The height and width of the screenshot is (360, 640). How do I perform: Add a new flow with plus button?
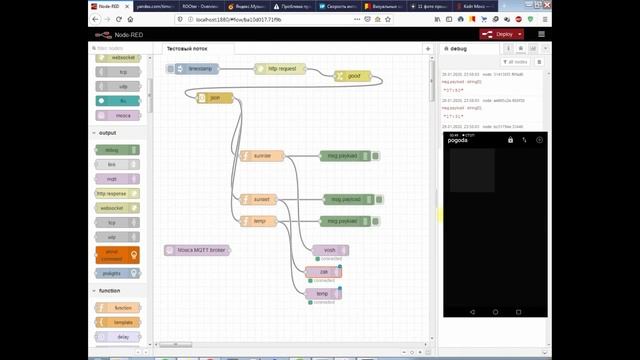(428, 49)
